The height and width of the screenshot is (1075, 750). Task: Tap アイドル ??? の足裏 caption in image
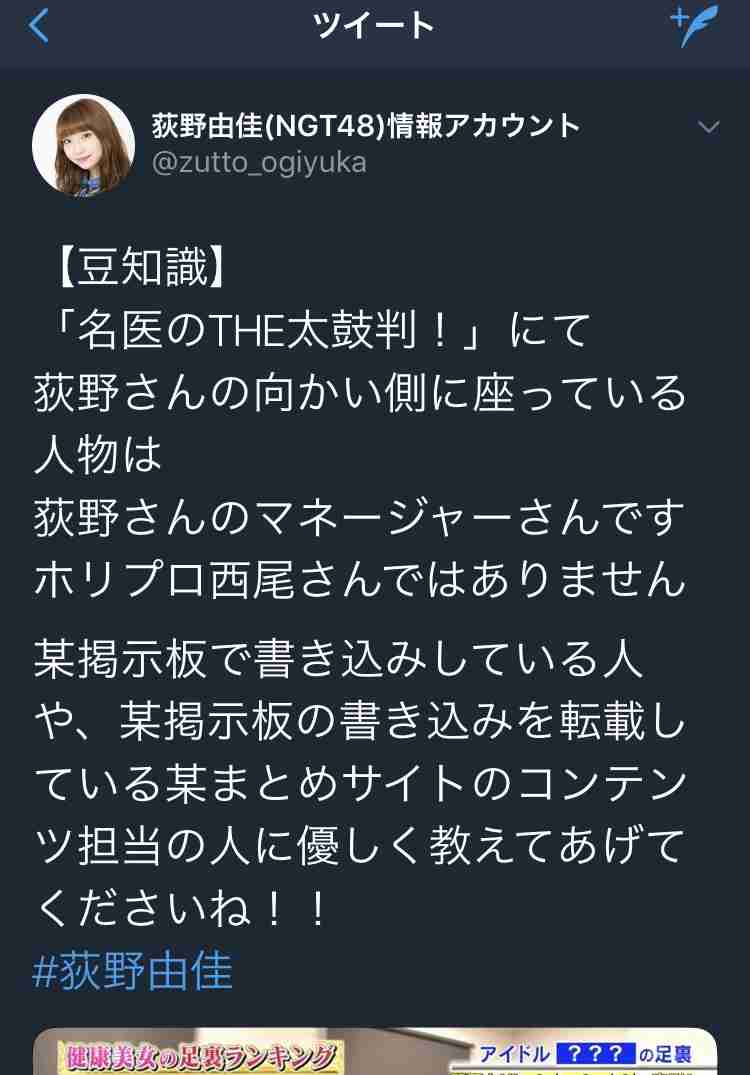(585, 1054)
